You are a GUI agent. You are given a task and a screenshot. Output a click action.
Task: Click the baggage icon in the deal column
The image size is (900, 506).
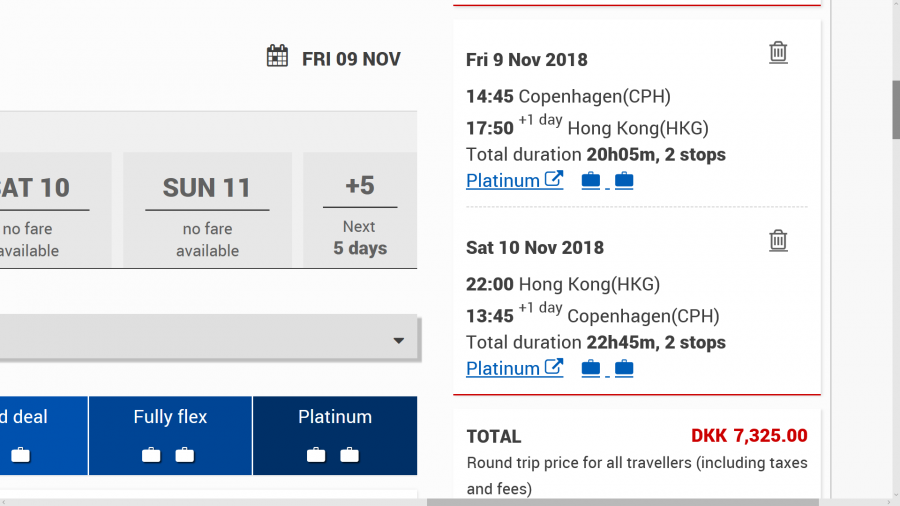pyautogui.click(x=20, y=456)
